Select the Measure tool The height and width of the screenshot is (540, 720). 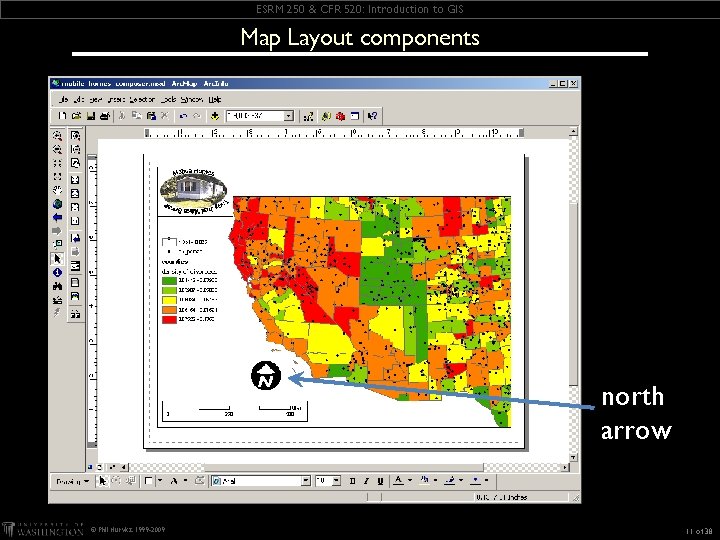(57, 300)
